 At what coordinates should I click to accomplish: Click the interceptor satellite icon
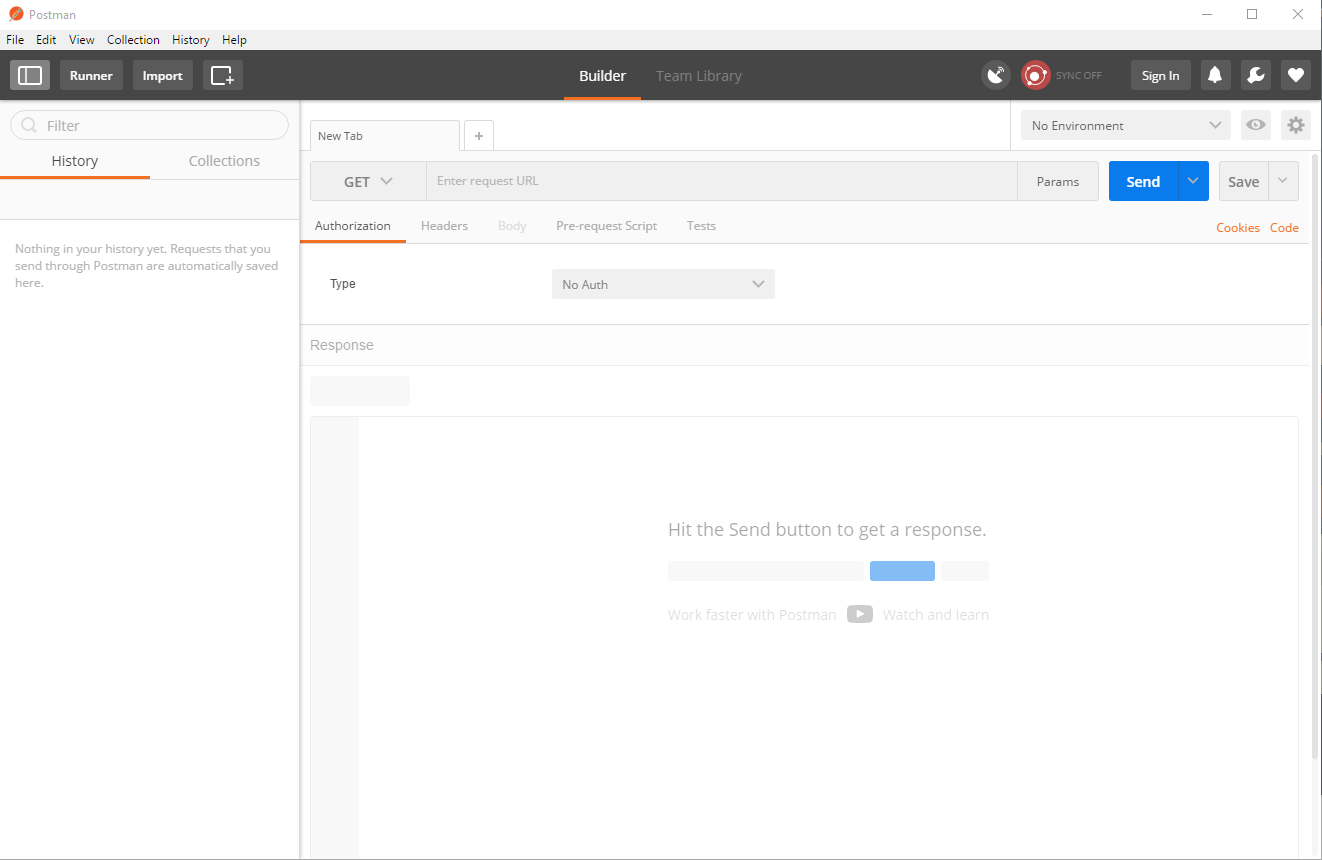click(x=996, y=75)
